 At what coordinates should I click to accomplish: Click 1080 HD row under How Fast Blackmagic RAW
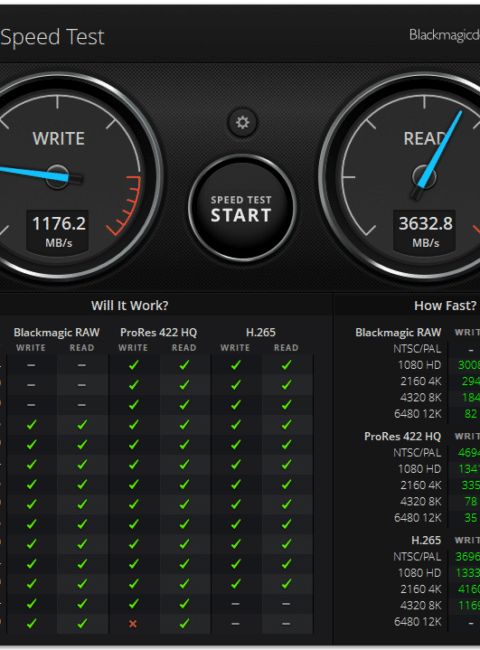419,365
